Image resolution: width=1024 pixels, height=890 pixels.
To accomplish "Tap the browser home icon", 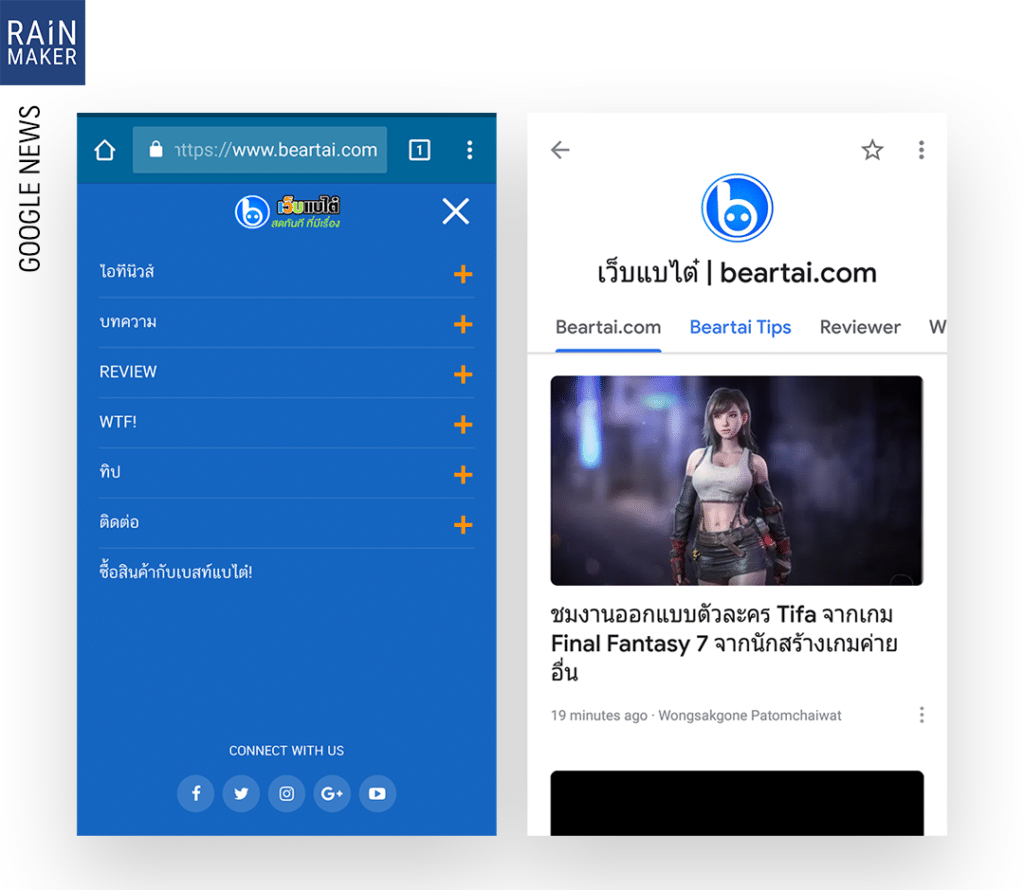I will [105, 150].
